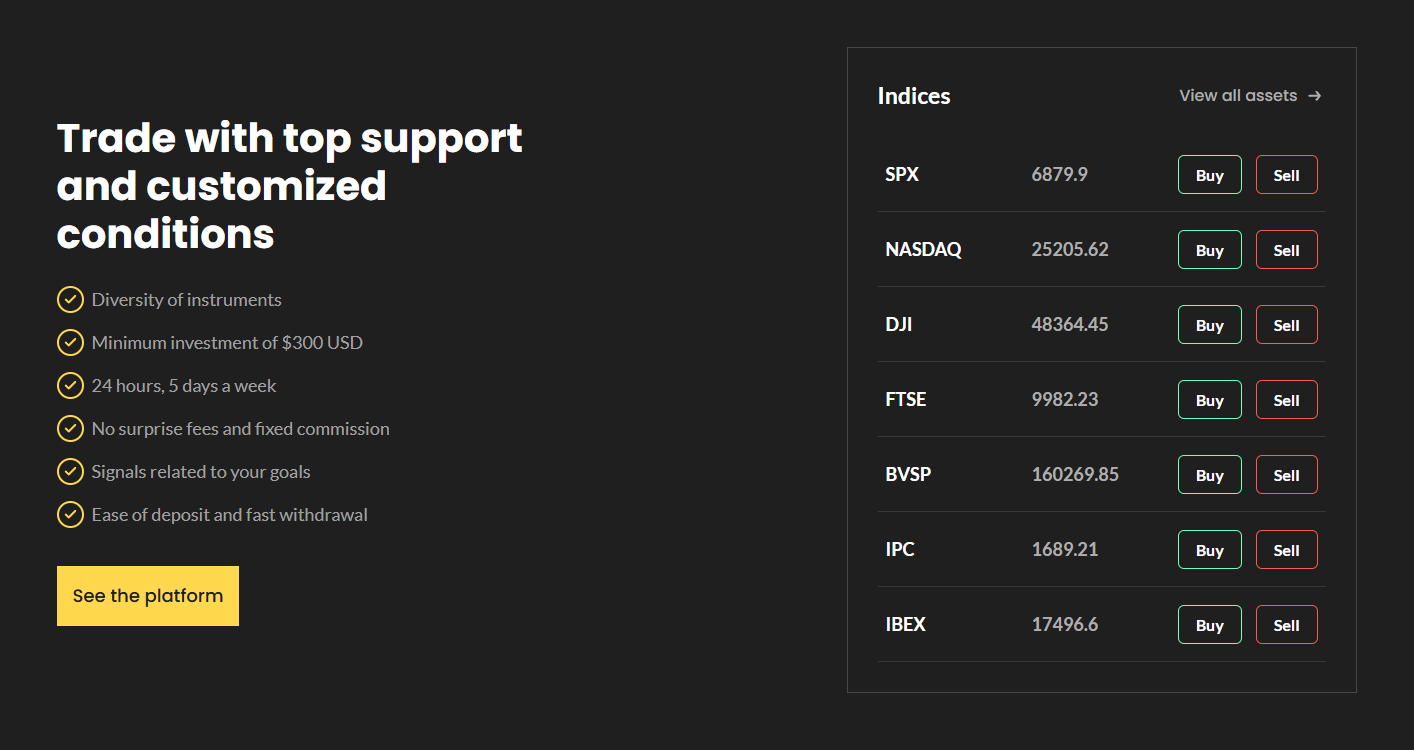Viewport: 1414px width, 750px height.
Task: Click the checkmark icon beside No surprise fees
Action: click(x=70, y=428)
